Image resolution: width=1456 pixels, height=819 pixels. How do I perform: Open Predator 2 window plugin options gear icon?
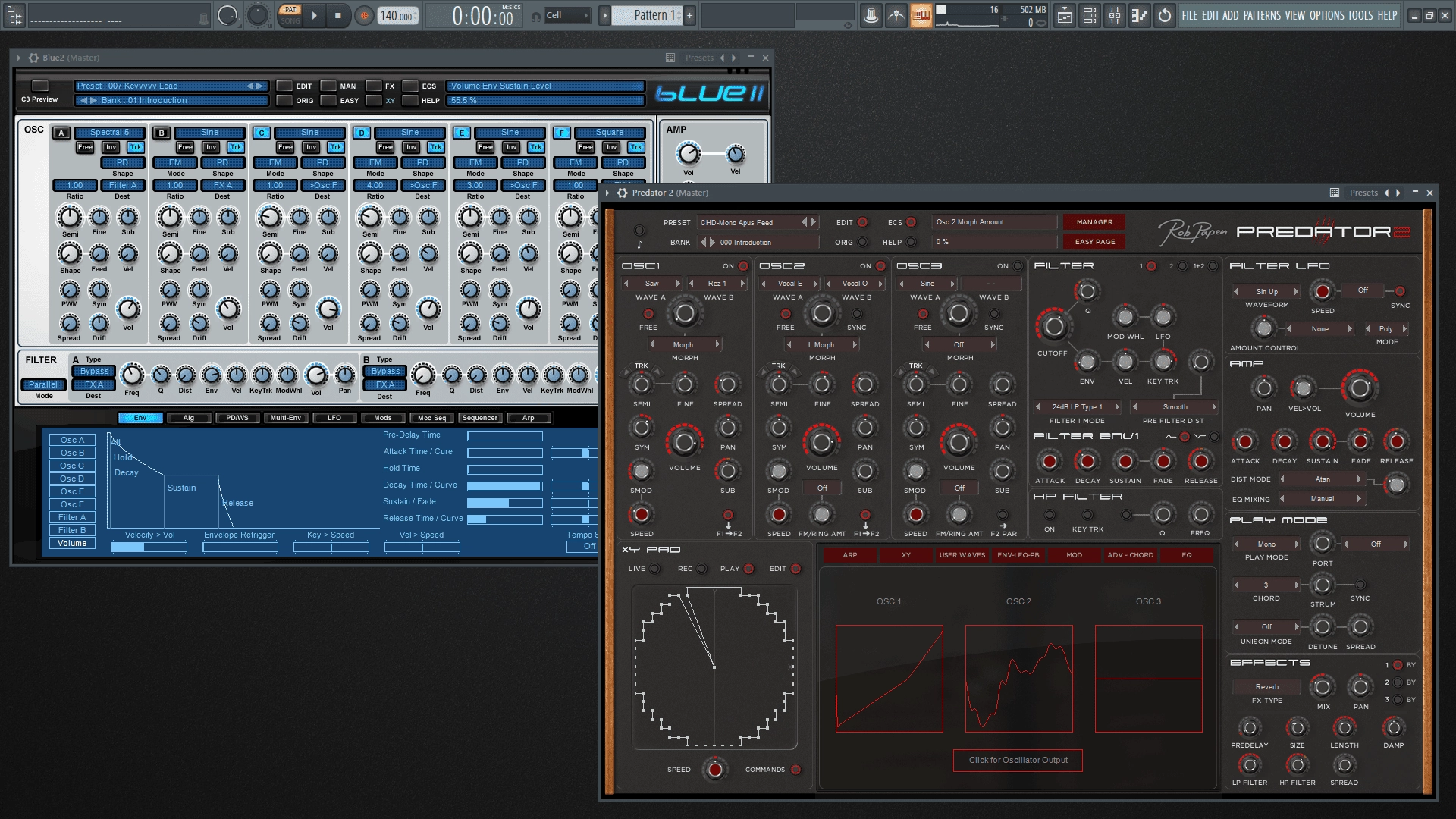coord(623,193)
